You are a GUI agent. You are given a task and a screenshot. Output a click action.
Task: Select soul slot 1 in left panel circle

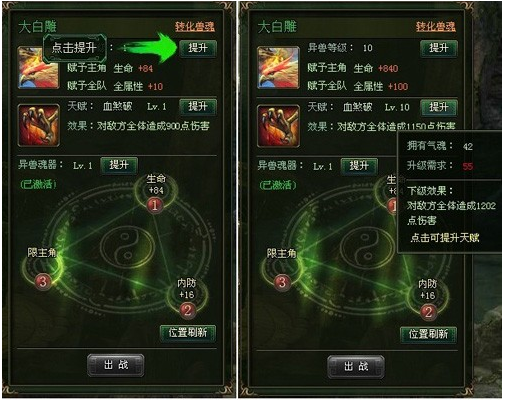154,205
